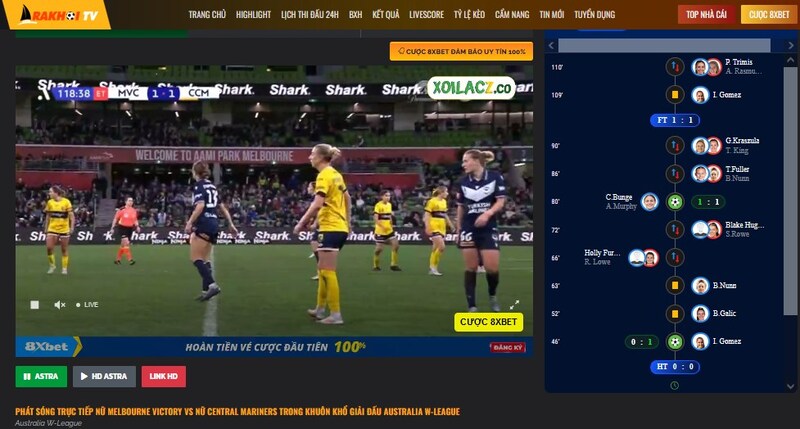This screenshot has width=800, height=429.
Task: Switch to the HD ASTRA stream
Action: pyautogui.click(x=104, y=376)
